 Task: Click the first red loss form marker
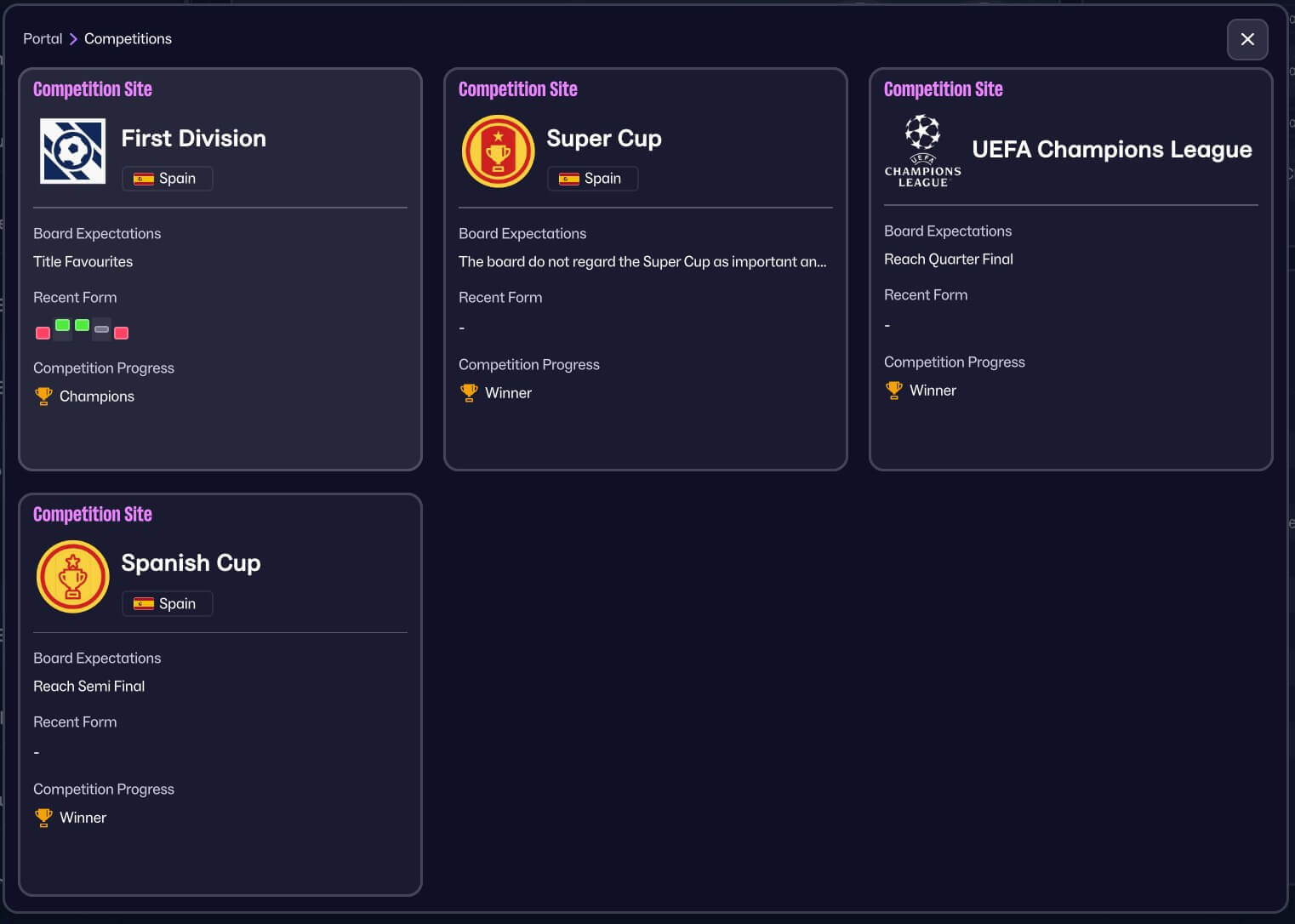point(43,333)
